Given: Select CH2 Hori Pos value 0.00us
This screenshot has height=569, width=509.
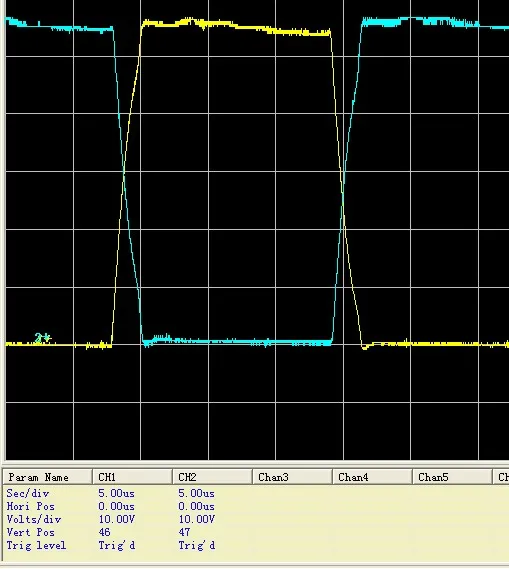Looking at the screenshot, I should click(196, 507).
